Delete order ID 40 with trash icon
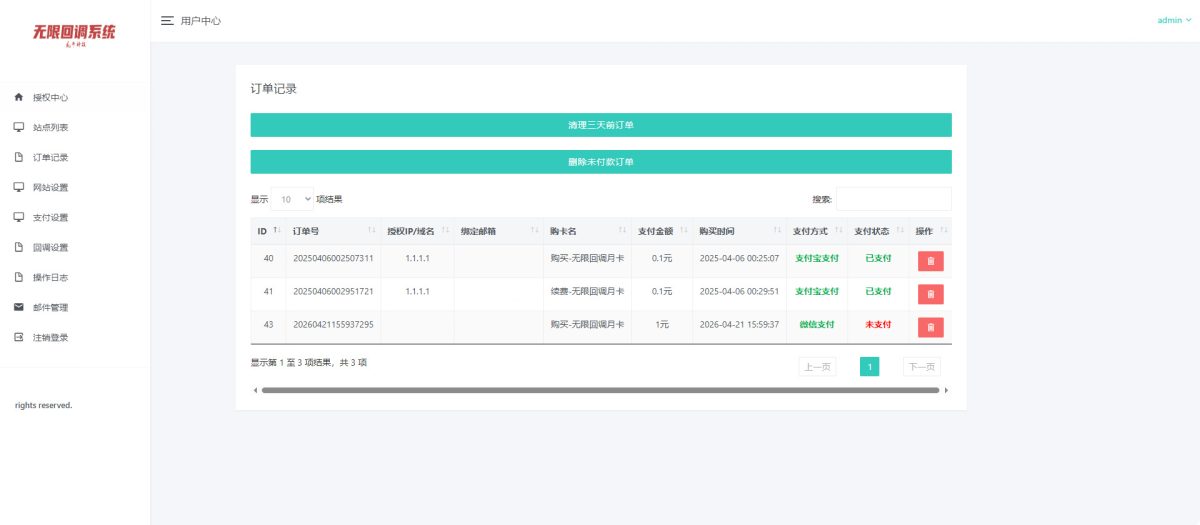Image resolution: width=1200 pixels, height=525 pixels. pos(930,261)
